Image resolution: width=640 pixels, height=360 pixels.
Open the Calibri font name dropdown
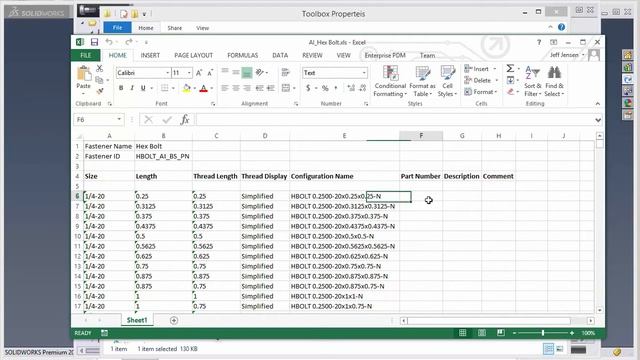click(x=167, y=73)
